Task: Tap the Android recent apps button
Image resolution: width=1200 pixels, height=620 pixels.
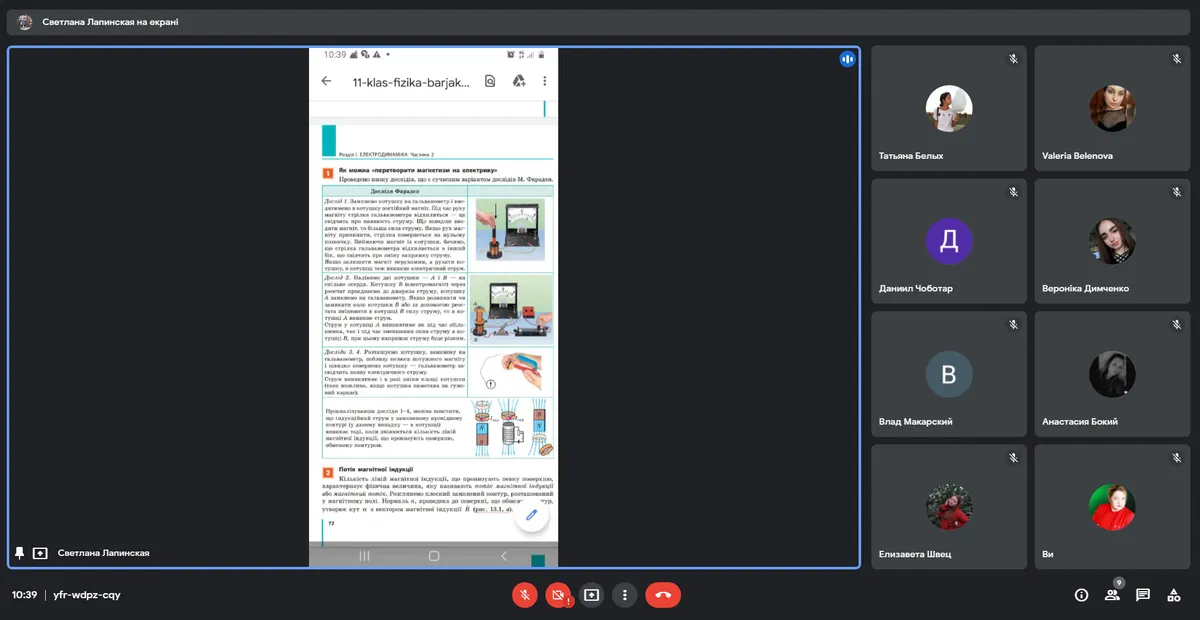Action: pyautogui.click(x=364, y=556)
